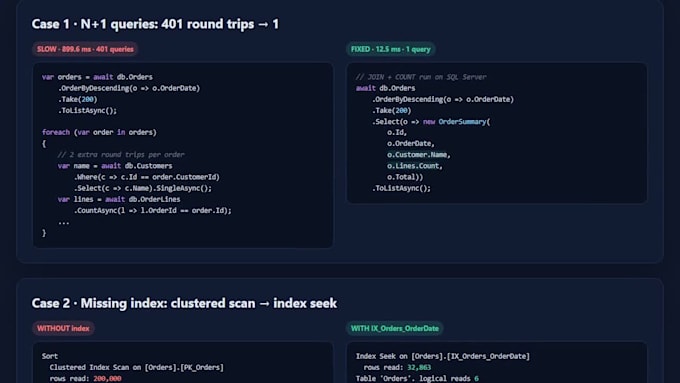The image size is (680, 383).
Task: Click the line ".CountAsync(l => l.OrderId == order.Id);"
Action: (x=153, y=210)
